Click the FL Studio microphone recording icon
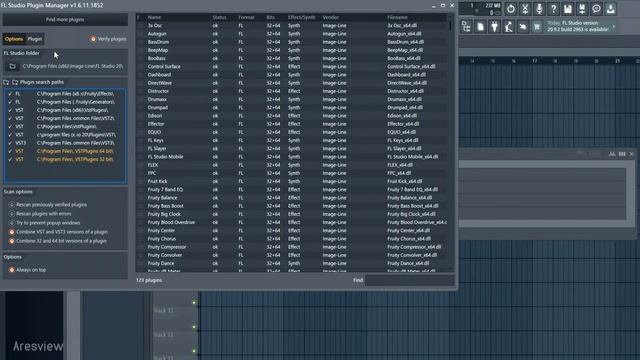Viewport: 640px width, 360px height. 539,9
